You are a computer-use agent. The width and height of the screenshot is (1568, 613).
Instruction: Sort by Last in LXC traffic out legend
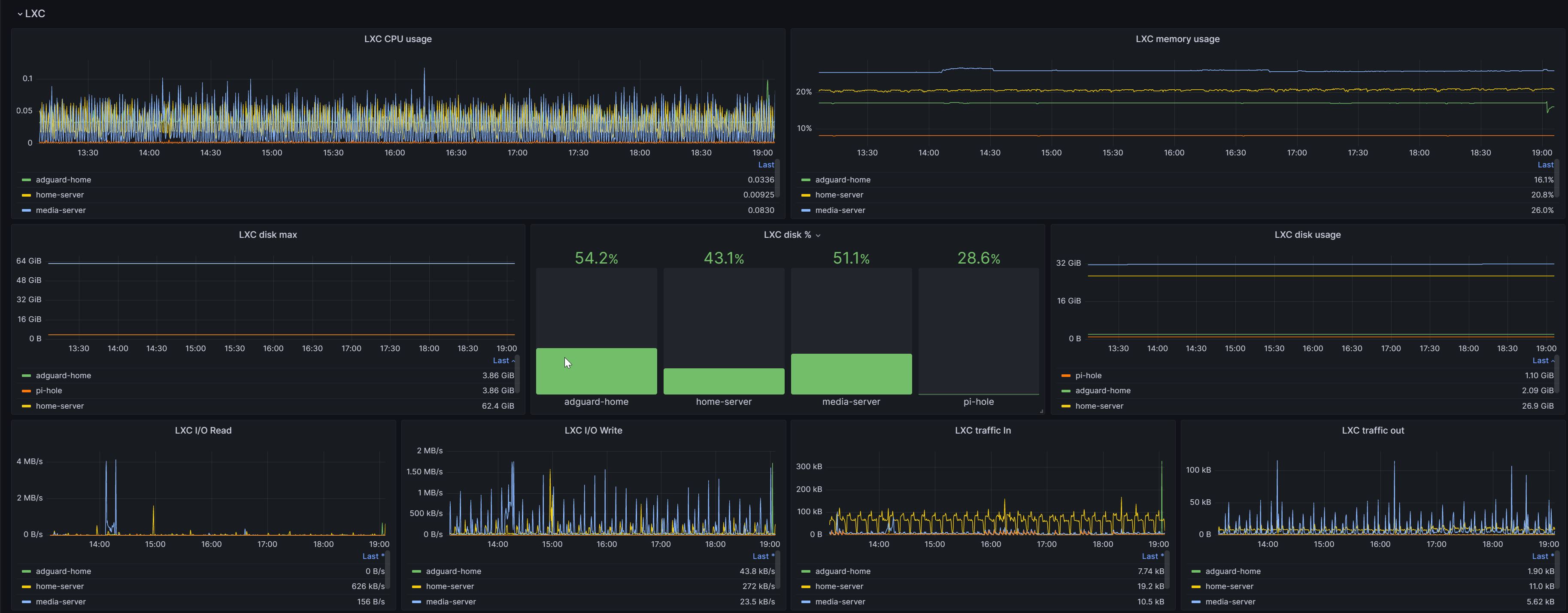pyautogui.click(x=1539, y=556)
